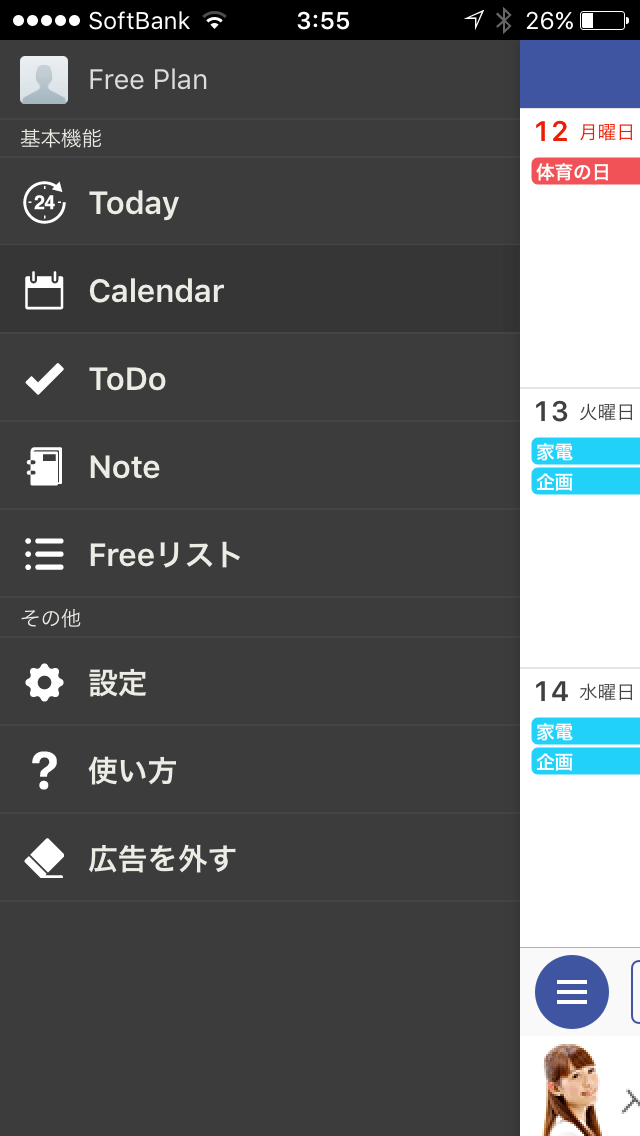The width and height of the screenshot is (640, 1136).
Task: Tap the battery indicator in status bar
Action: coord(604,20)
